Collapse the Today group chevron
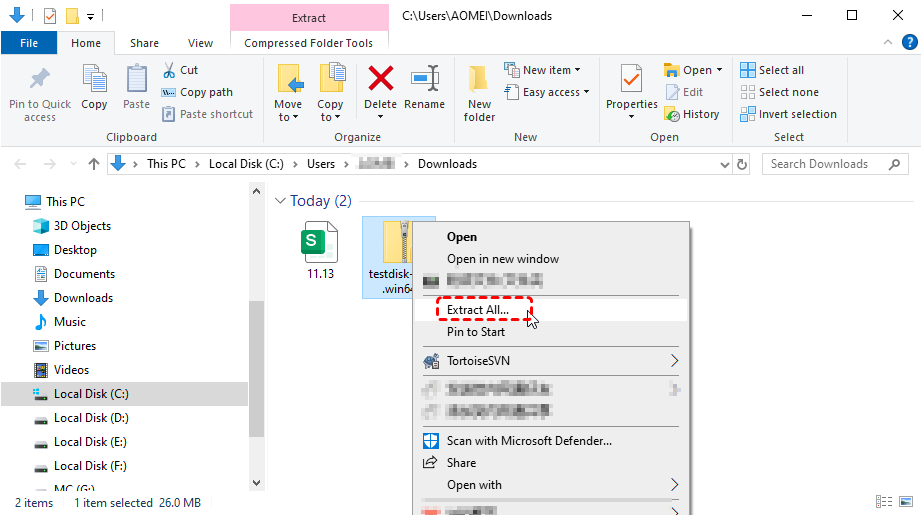Image resolution: width=922 pixels, height=515 pixels. (281, 201)
